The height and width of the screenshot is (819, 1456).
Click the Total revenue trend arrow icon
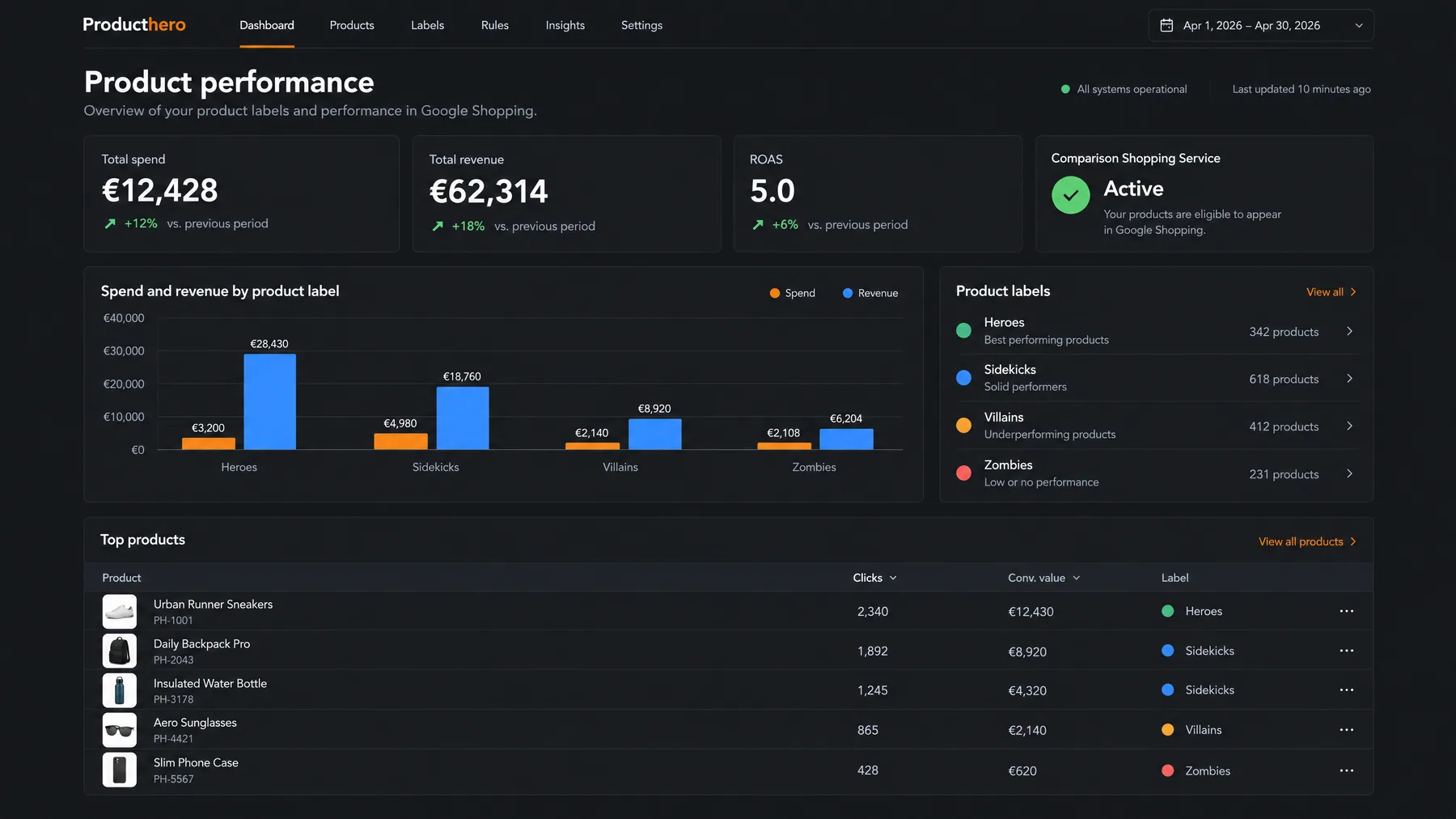coord(438,226)
